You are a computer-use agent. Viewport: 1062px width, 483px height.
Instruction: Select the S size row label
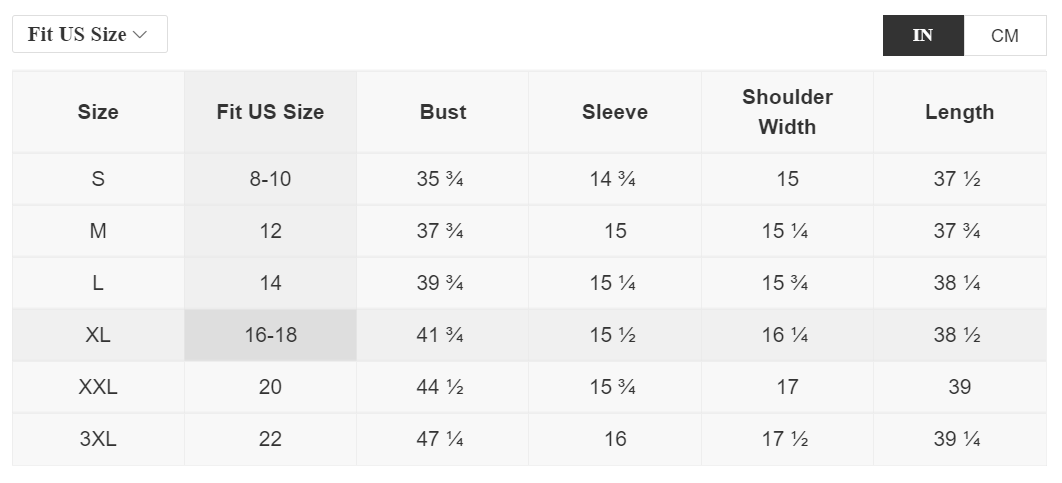[x=98, y=179]
